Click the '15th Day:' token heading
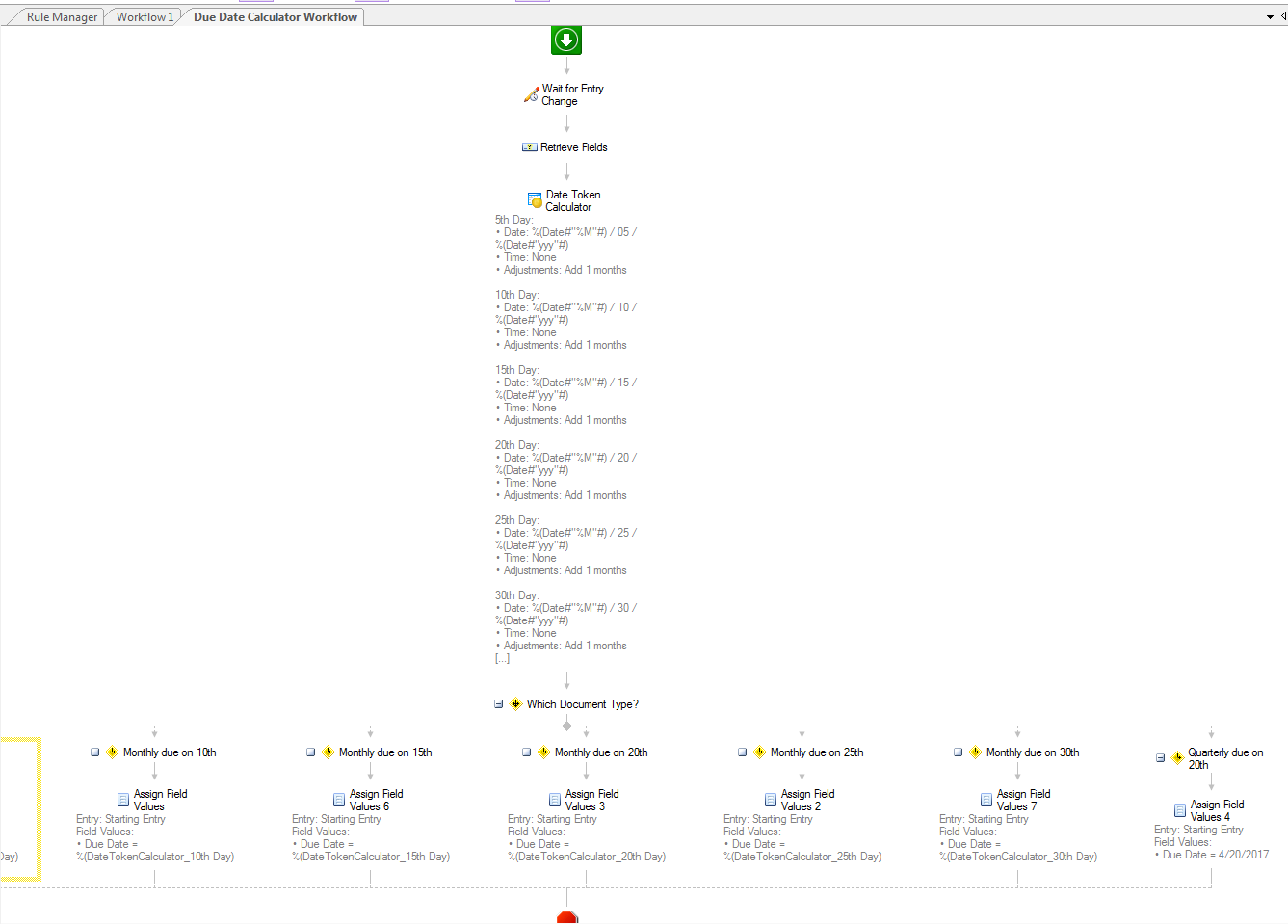 [x=516, y=370]
